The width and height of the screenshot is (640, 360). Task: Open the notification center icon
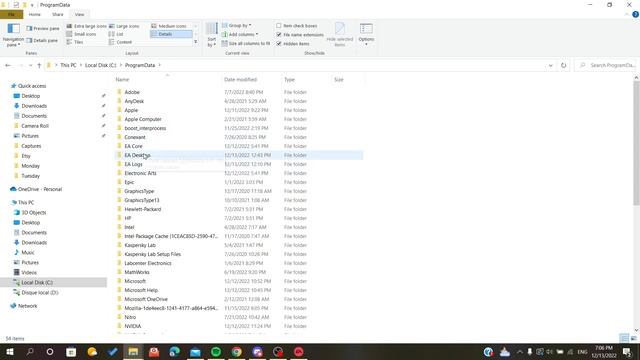(x=627, y=352)
